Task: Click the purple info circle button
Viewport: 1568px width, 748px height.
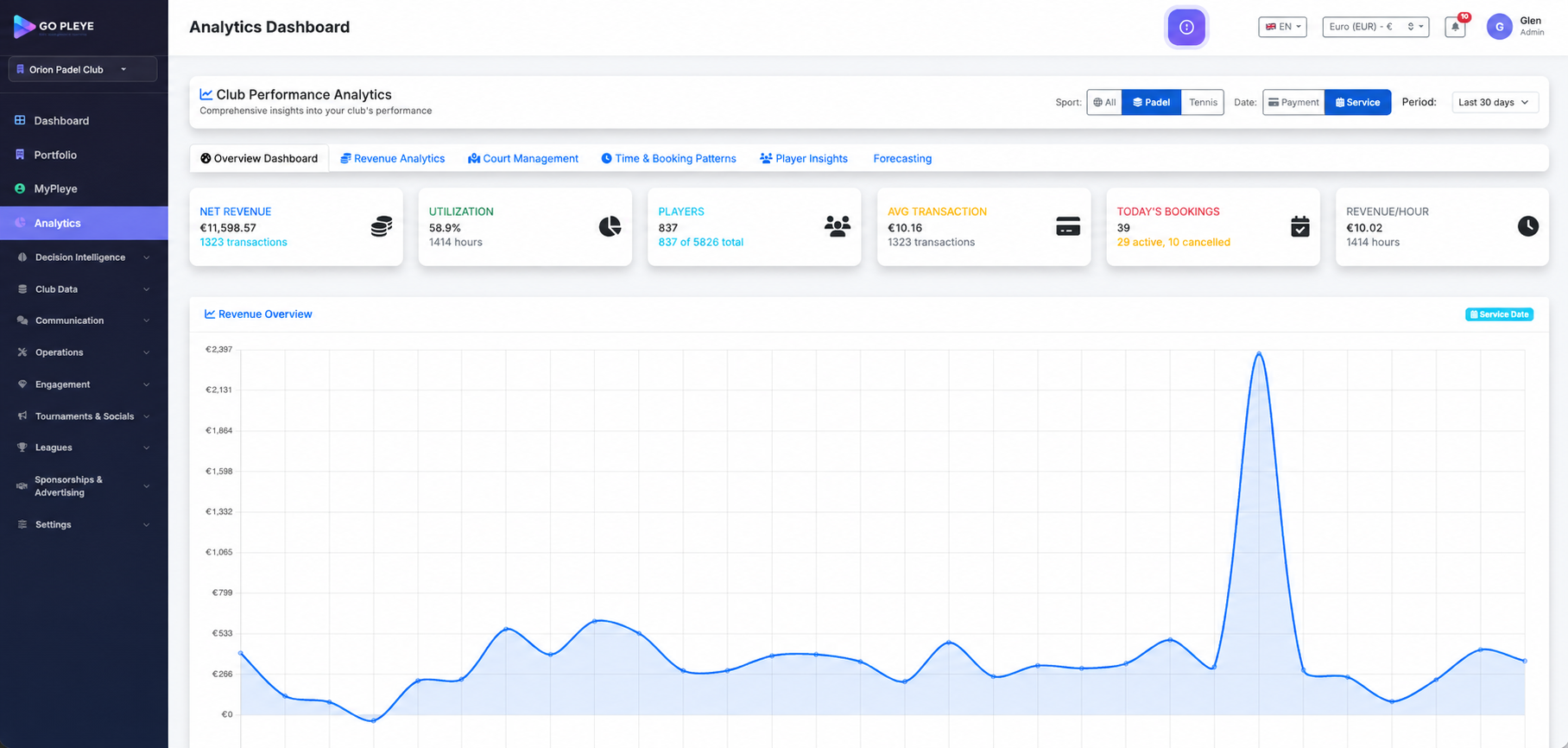Action: (1186, 28)
